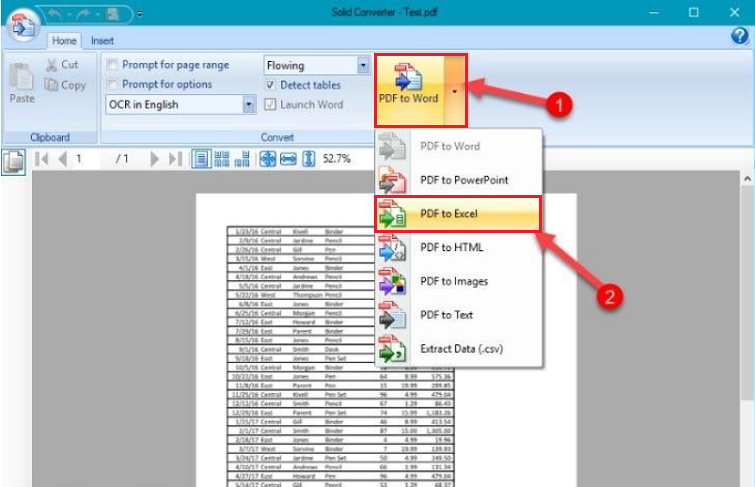The height and width of the screenshot is (487, 755).
Task: Click the Copy button
Action: (65, 85)
